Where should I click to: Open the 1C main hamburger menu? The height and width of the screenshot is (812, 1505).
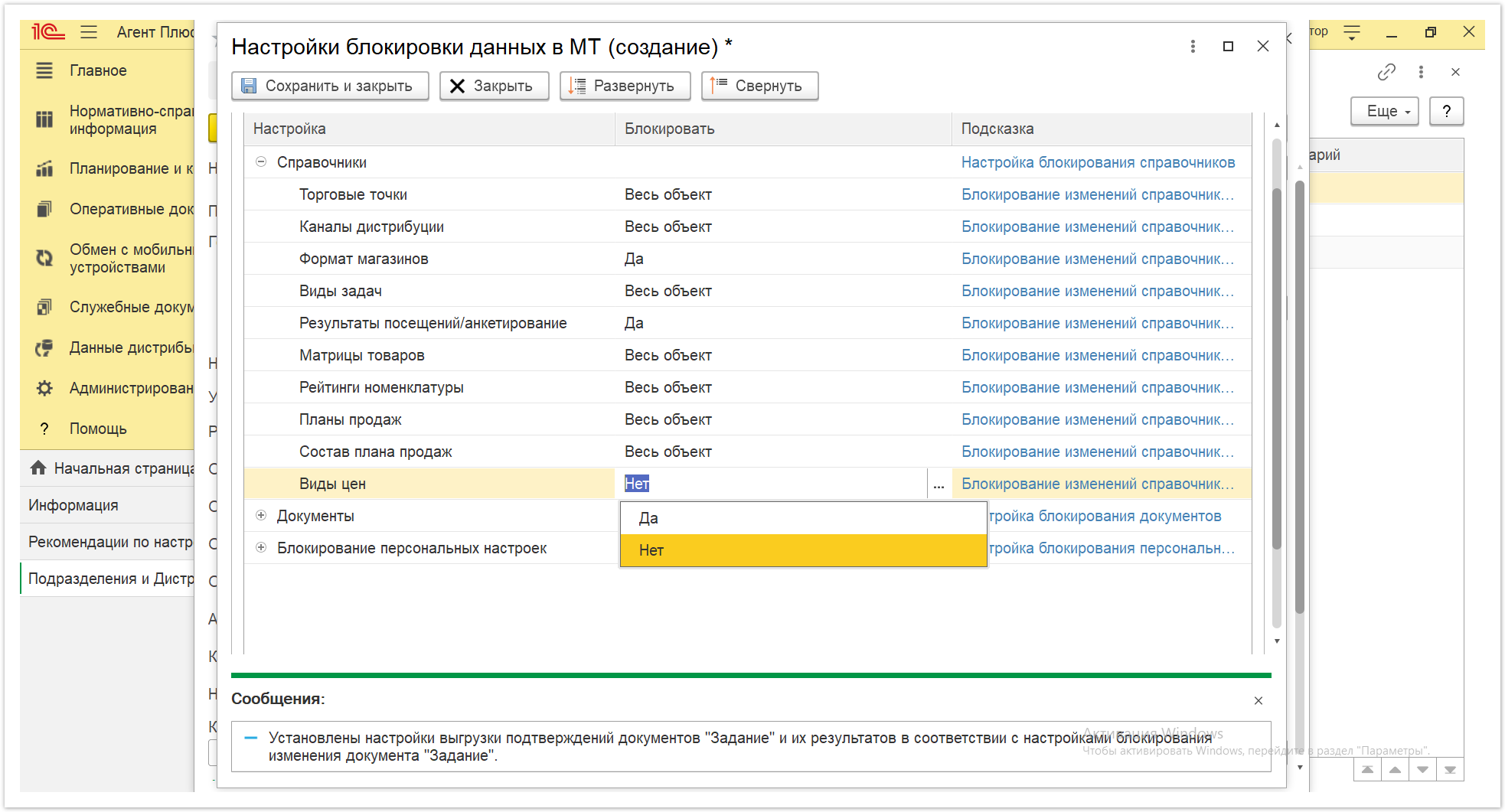(89, 32)
